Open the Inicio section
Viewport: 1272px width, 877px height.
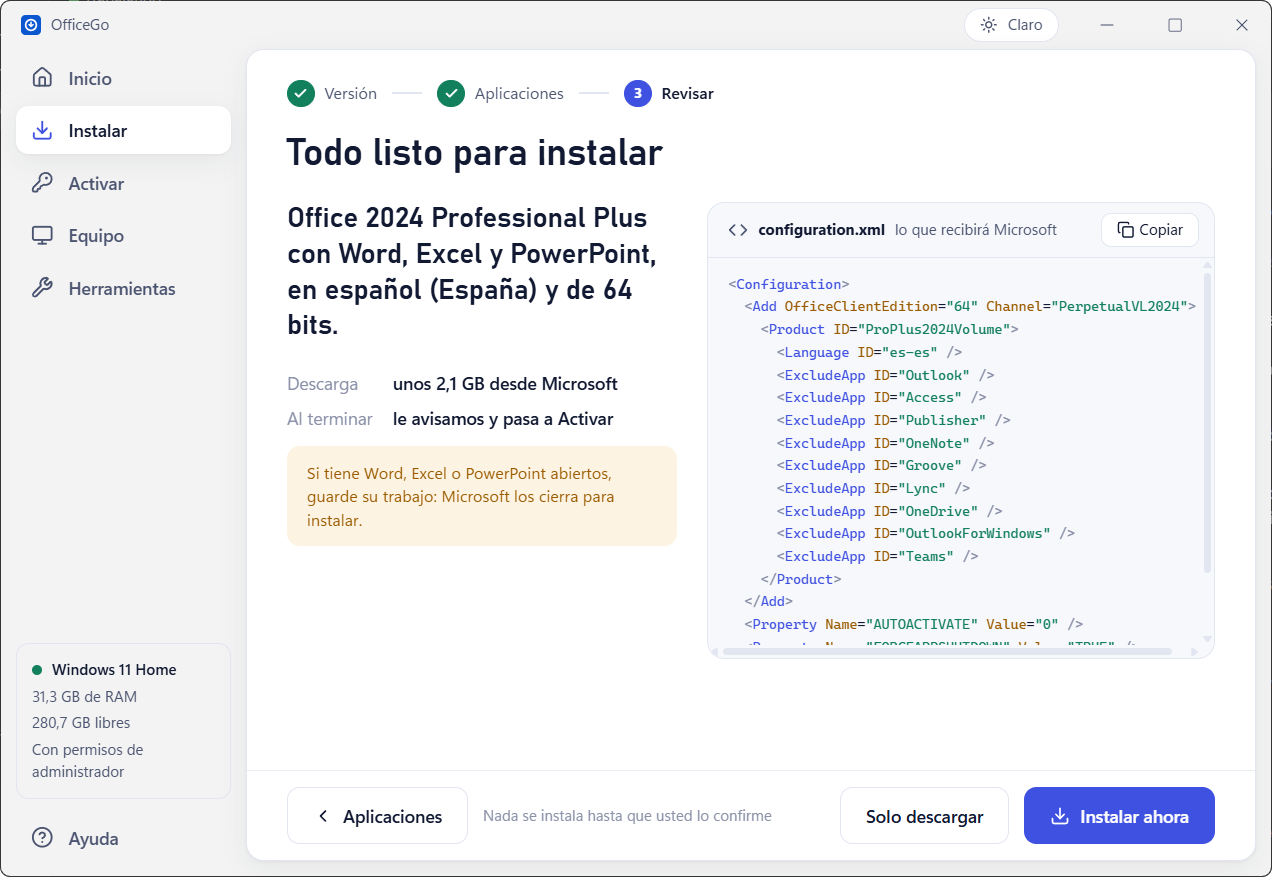[123, 78]
